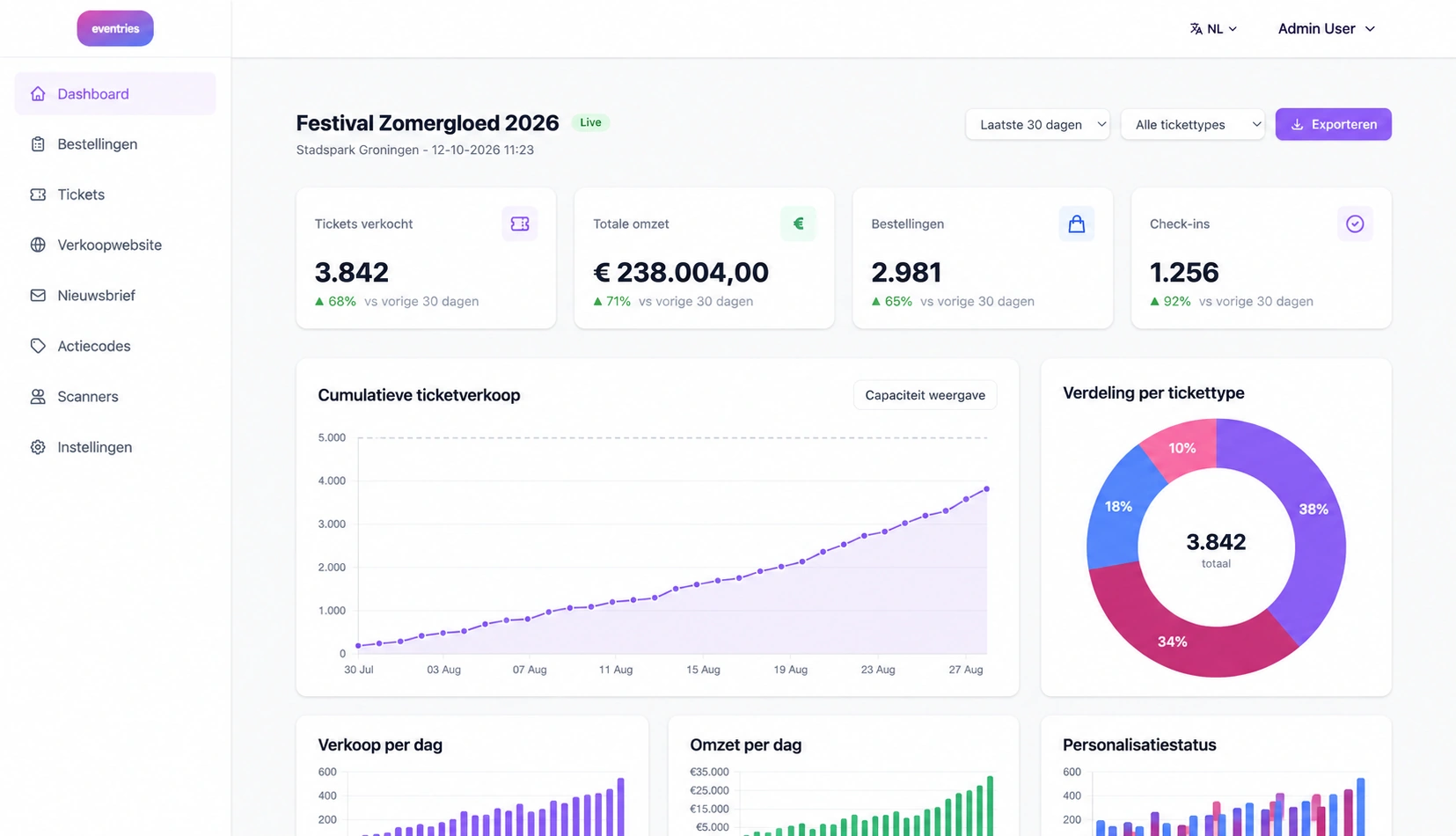
Task: Click the Actiecodes label in the sidebar
Action: pos(94,346)
